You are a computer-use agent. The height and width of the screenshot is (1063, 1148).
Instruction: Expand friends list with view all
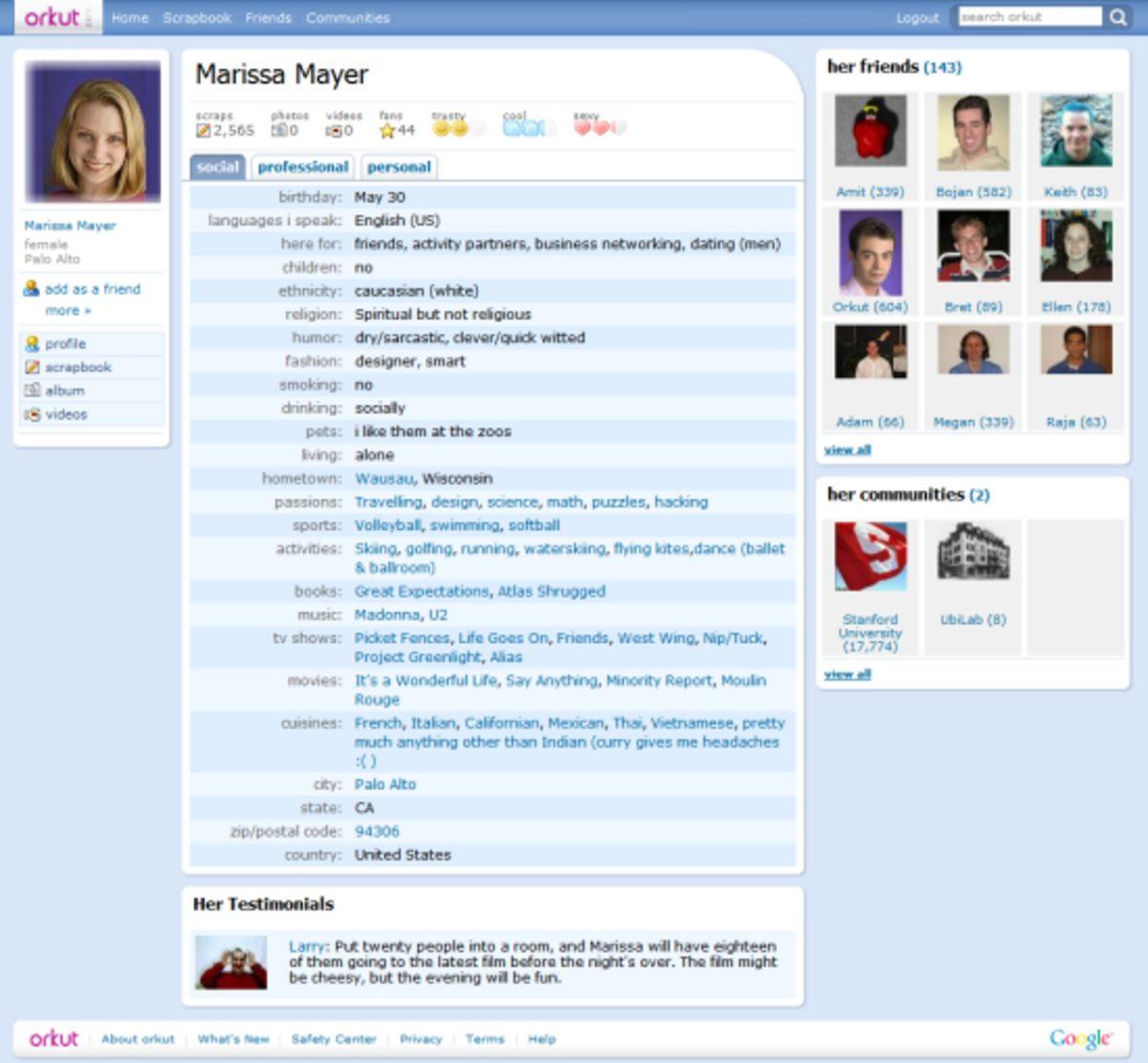[x=847, y=450]
